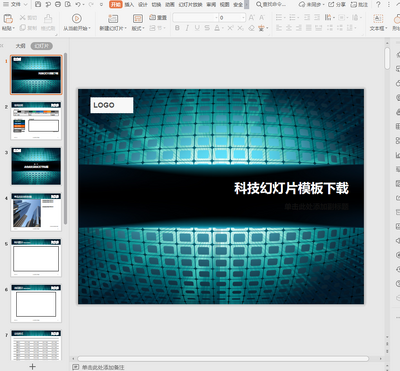Open the 开始 ribbon tab
The image size is (400, 371).
[116, 4]
